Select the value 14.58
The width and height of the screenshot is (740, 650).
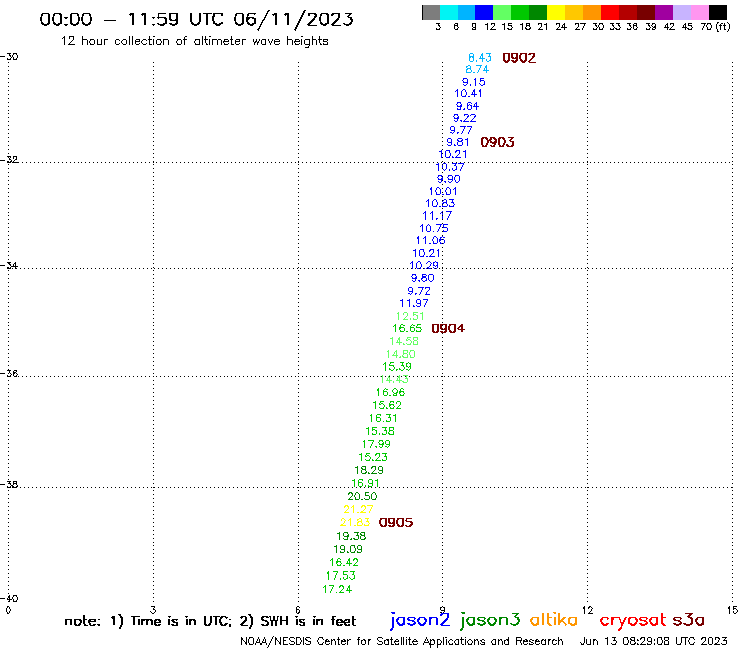tap(404, 341)
